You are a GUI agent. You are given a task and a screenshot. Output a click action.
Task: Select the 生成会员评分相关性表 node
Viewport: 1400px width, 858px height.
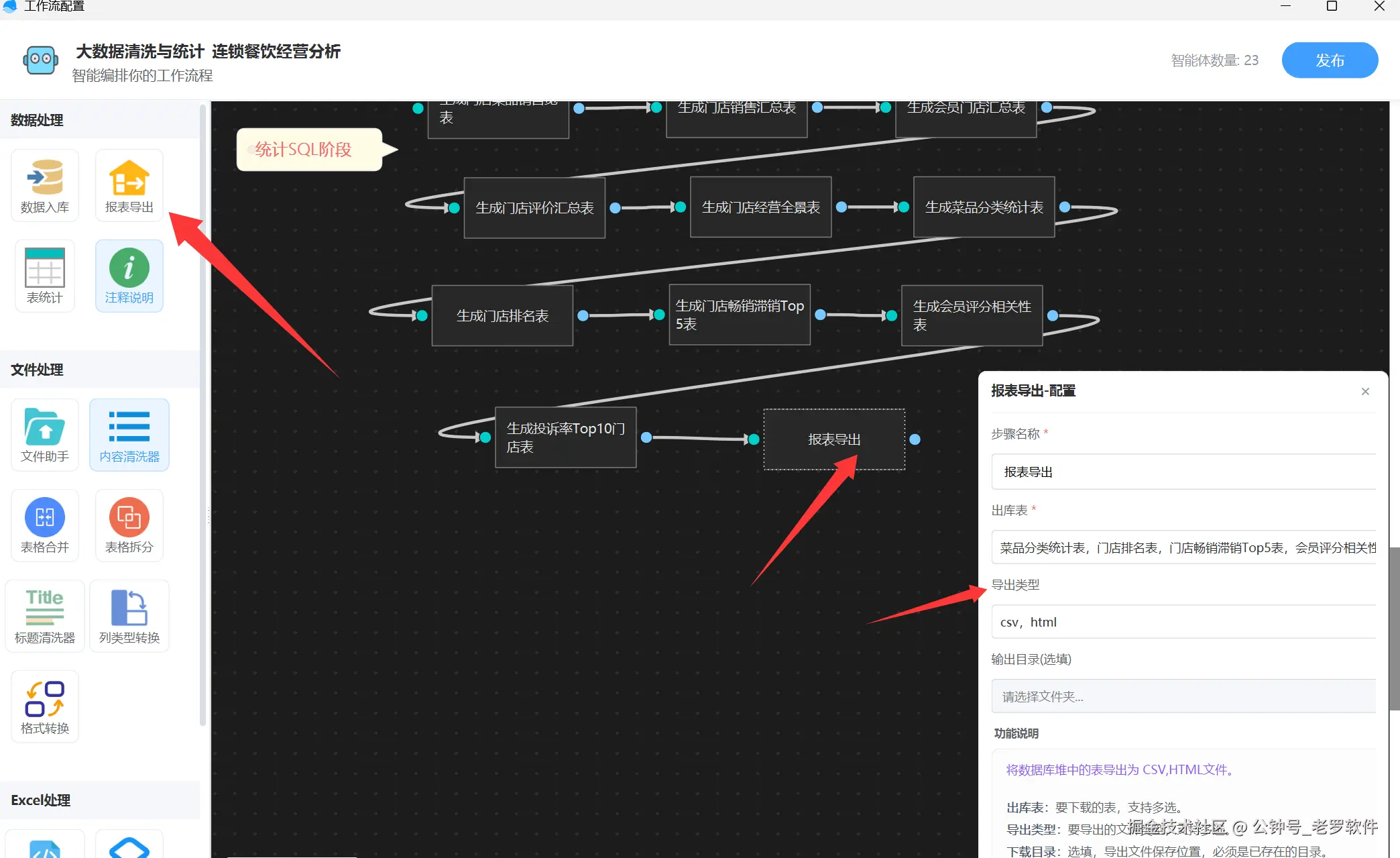click(972, 315)
